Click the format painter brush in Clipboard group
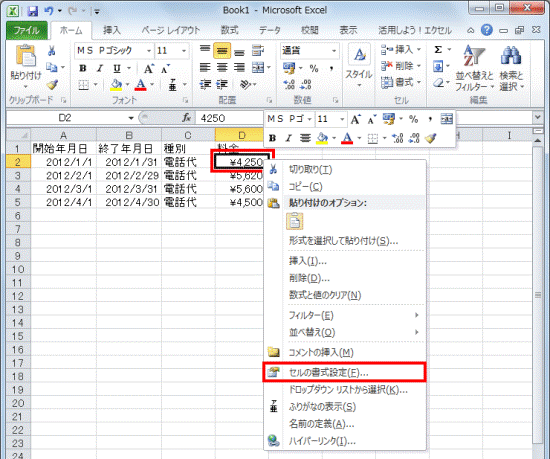 [52, 85]
